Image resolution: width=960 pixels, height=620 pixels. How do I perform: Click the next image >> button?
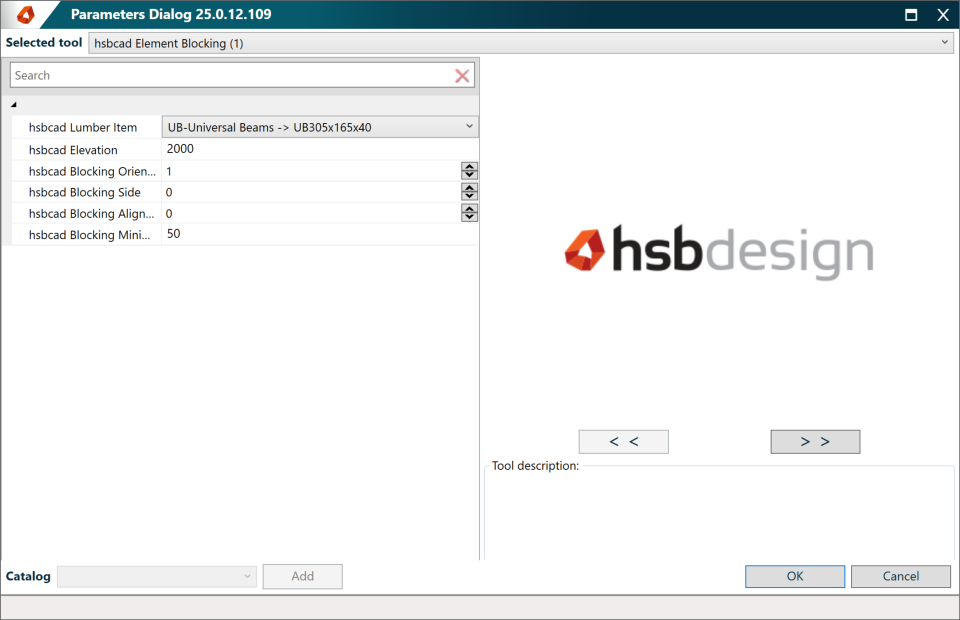tap(815, 442)
